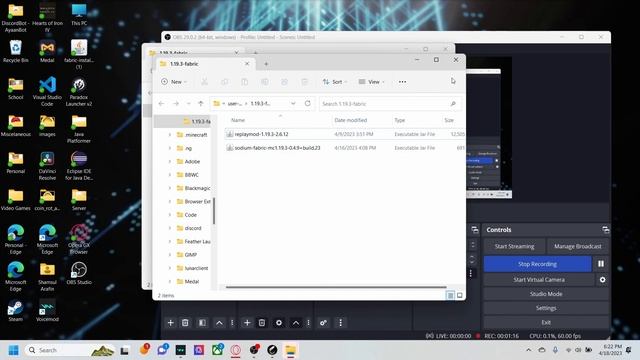640x360 pixels.
Task: Click Stop Recording in OBS
Action: (537, 264)
